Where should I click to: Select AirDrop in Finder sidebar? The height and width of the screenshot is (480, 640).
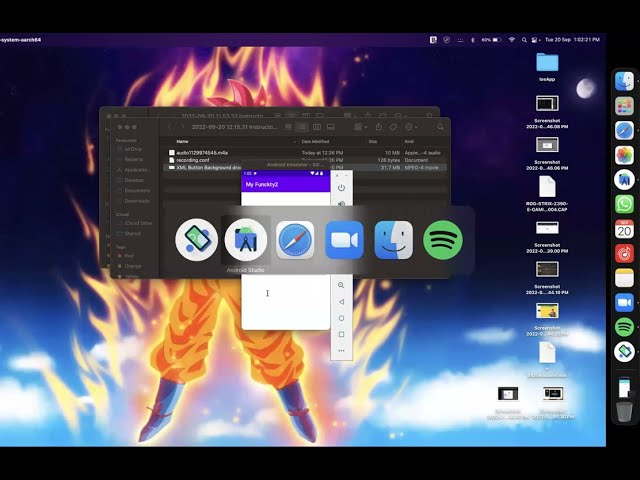(133, 149)
